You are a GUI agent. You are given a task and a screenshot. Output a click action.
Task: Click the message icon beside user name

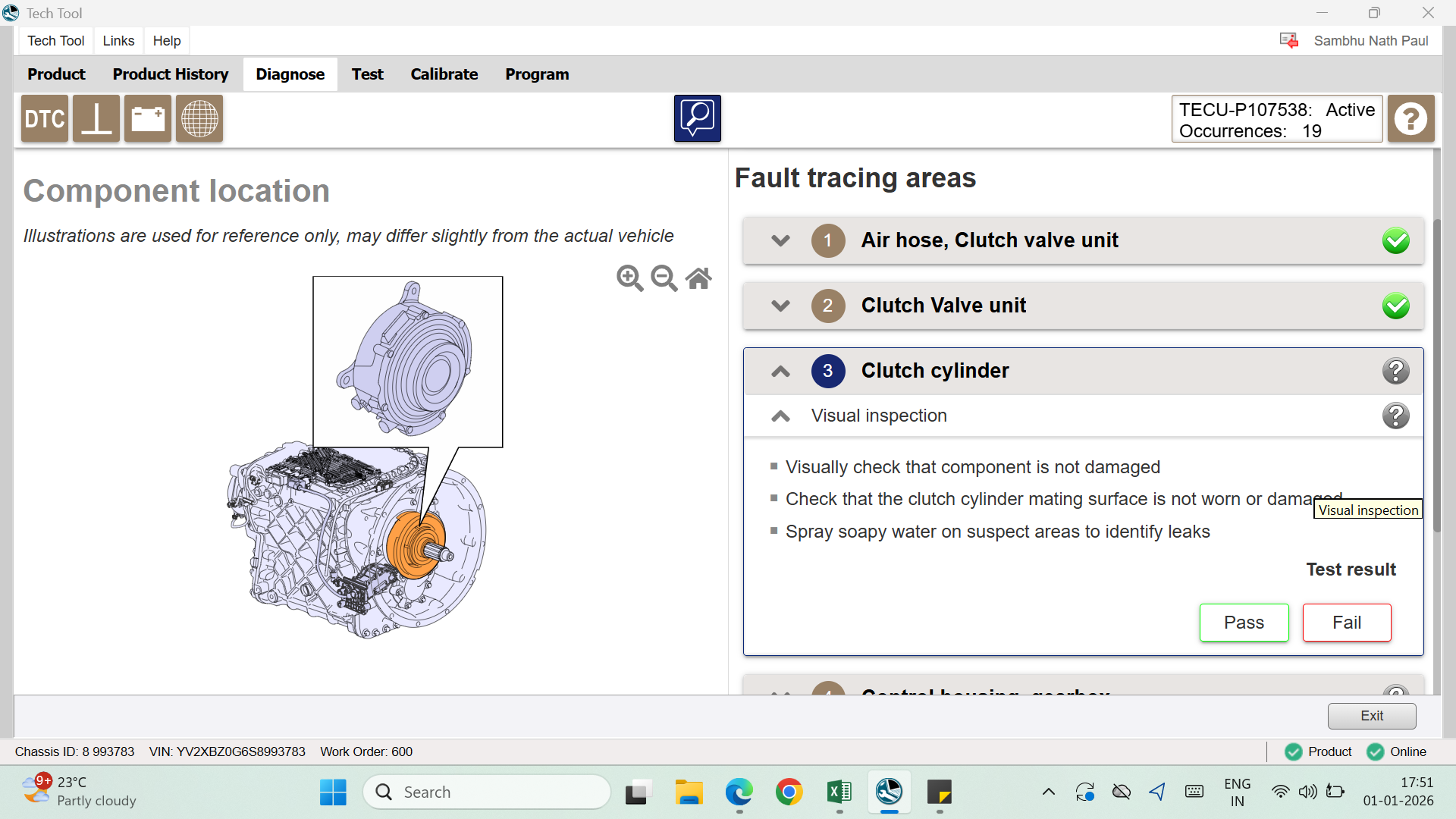[x=1288, y=40]
